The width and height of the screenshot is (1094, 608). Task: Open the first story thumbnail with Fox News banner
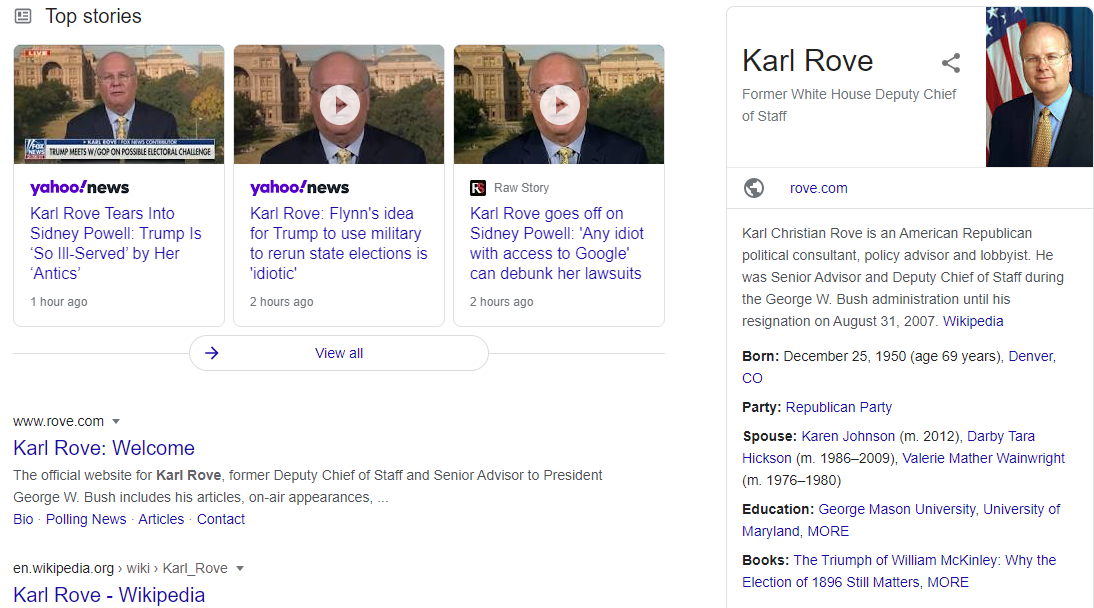click(119, 104)
